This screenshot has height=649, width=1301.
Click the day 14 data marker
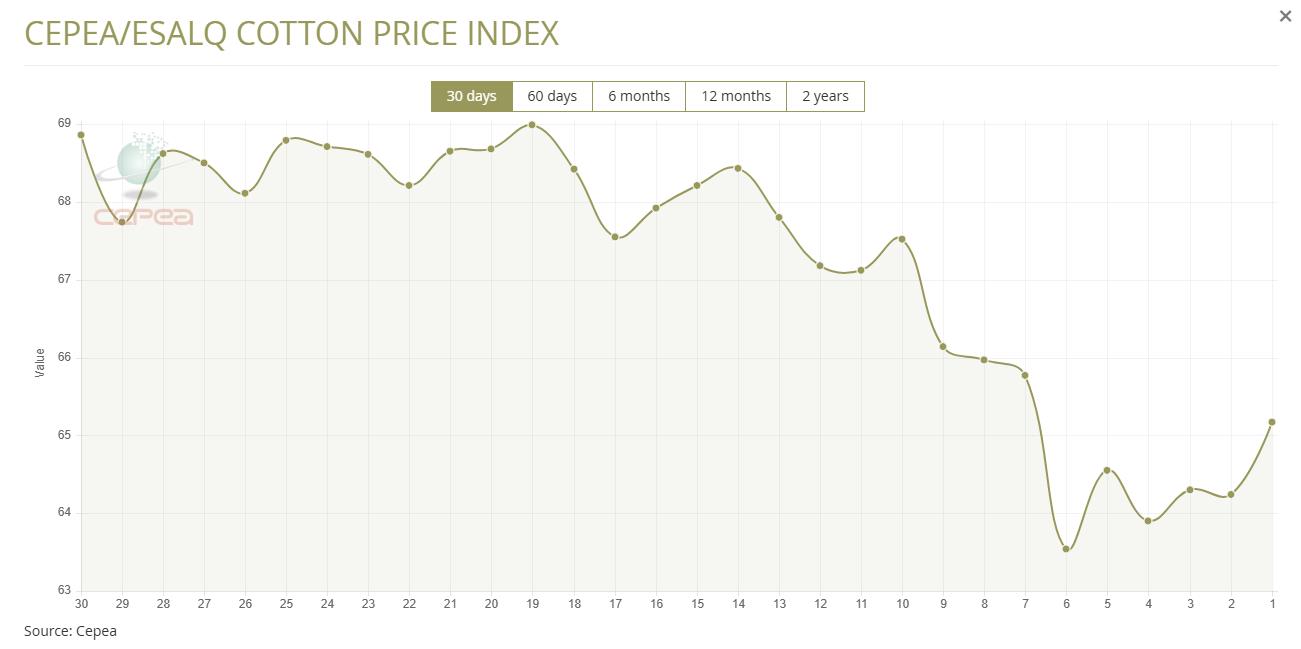click(738, 168)
